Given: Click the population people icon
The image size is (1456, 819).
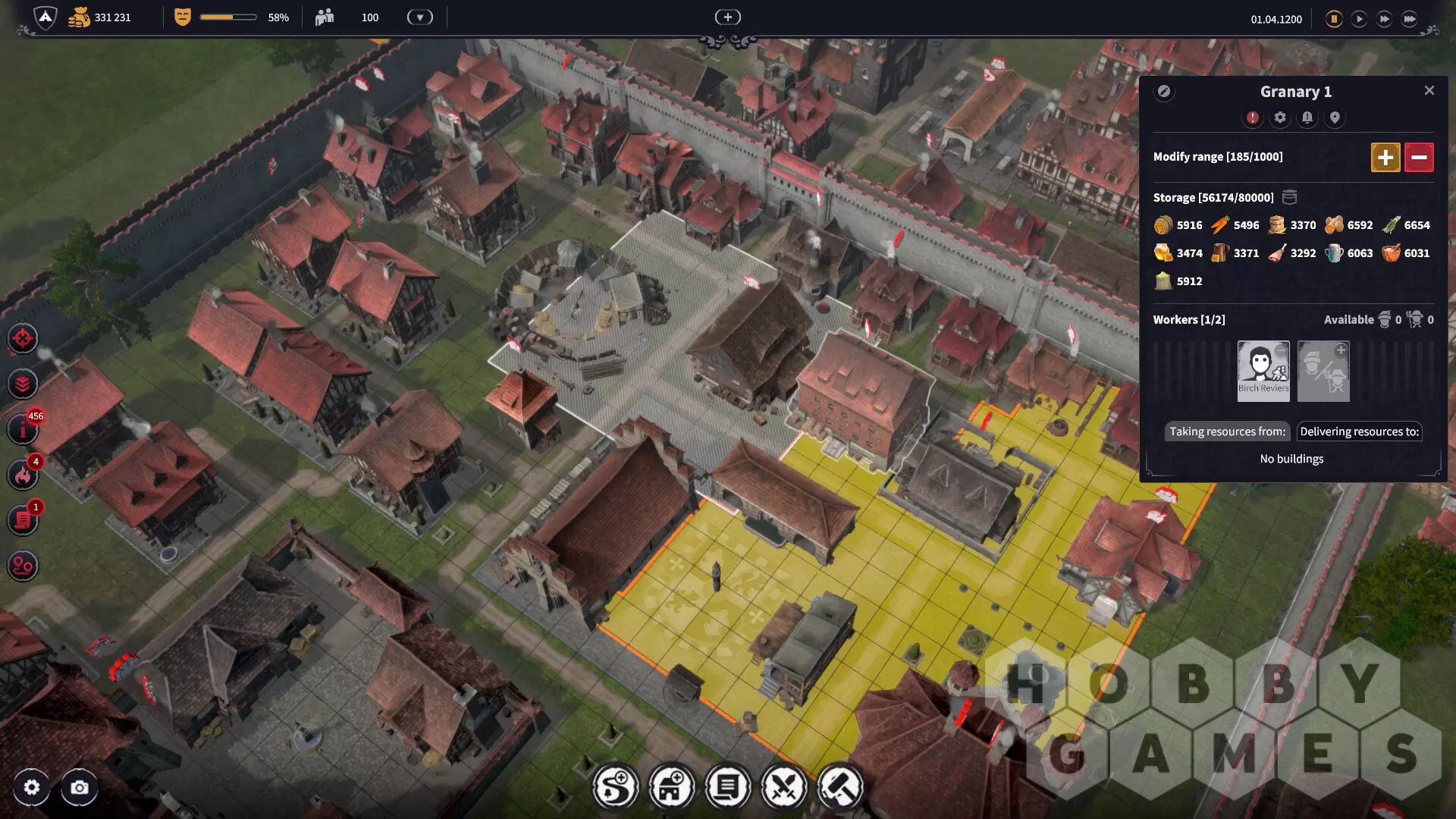Looking at the screenshot, I should [x=325, y=17].
